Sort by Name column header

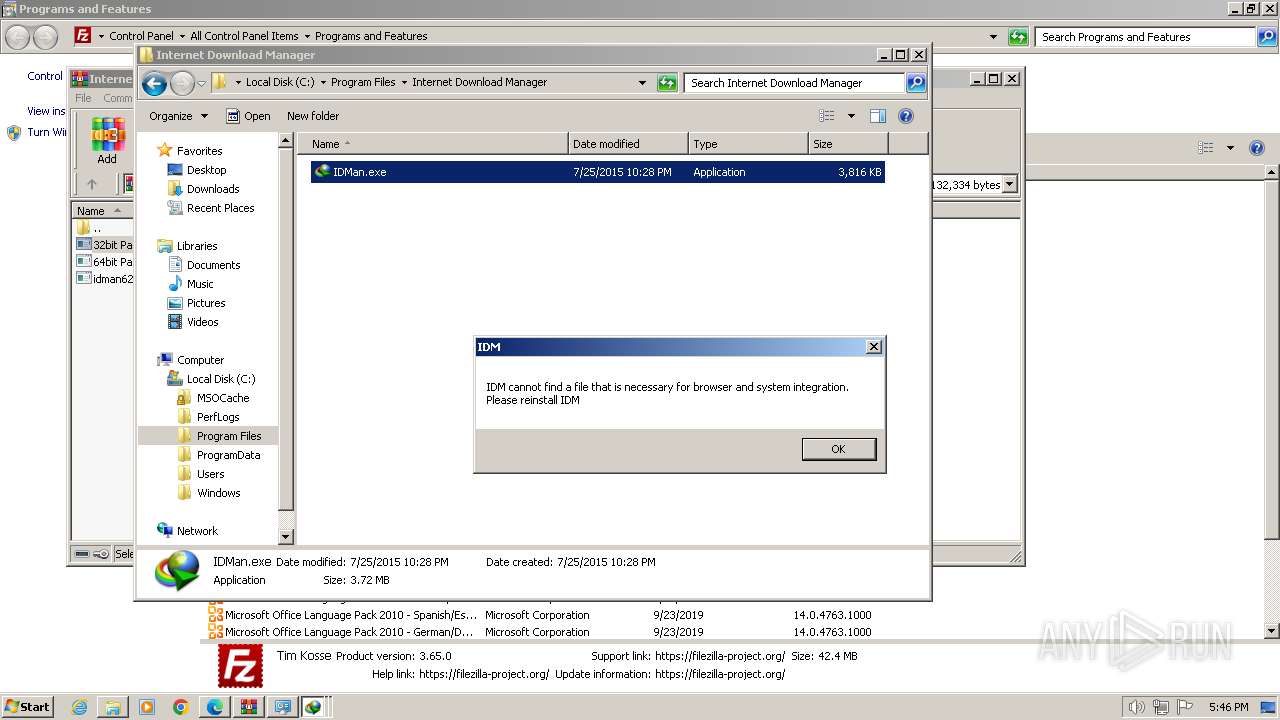click(x=433, y=144)
